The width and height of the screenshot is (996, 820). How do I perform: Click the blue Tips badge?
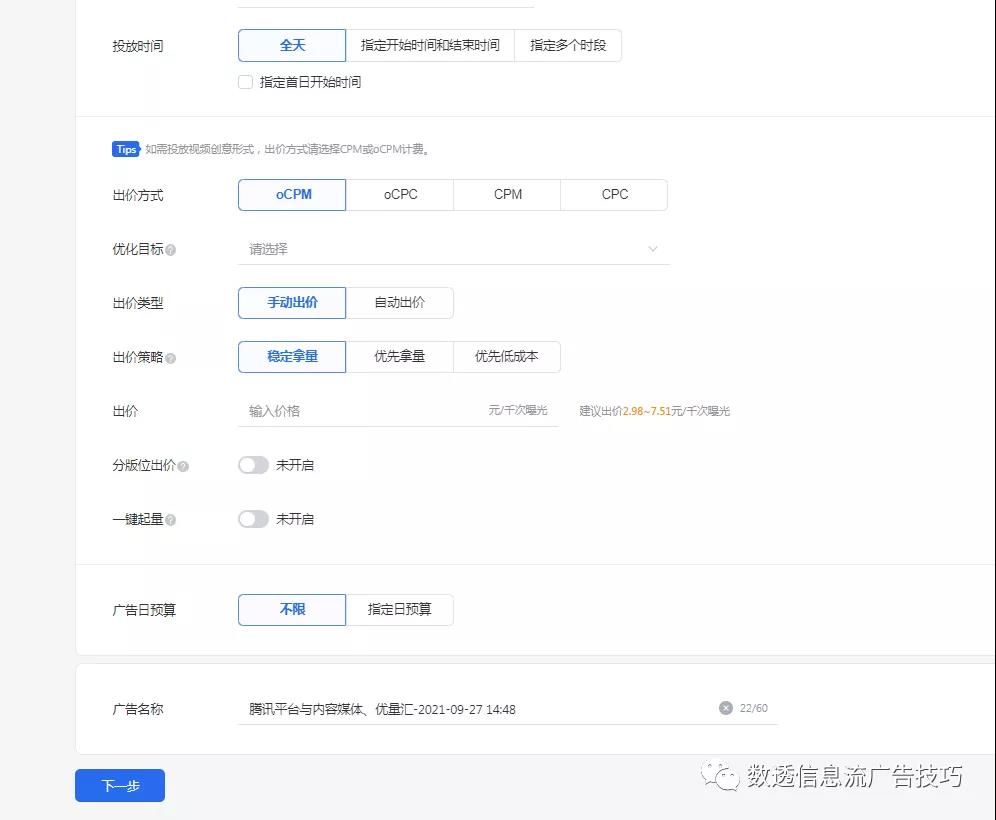pyautogui.click(x=126, y=149)
